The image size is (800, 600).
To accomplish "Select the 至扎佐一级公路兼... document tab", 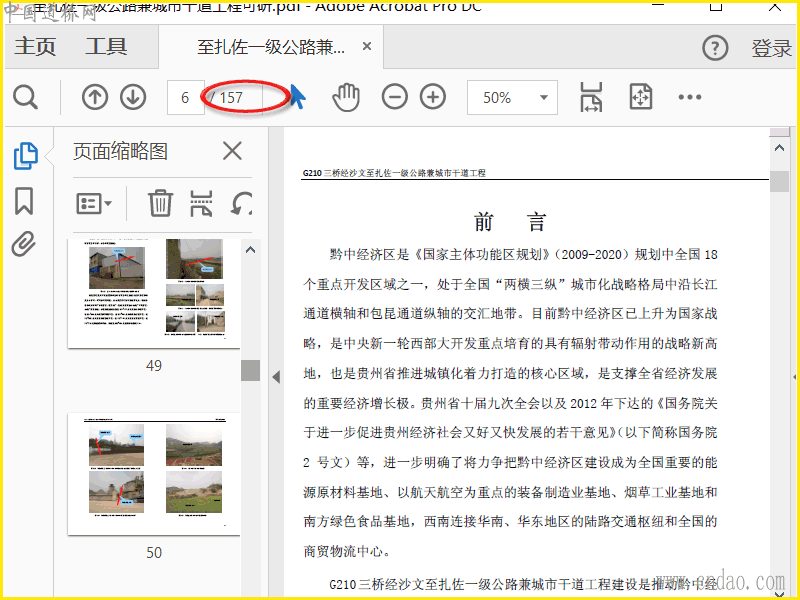I will (x=271, y=47).
